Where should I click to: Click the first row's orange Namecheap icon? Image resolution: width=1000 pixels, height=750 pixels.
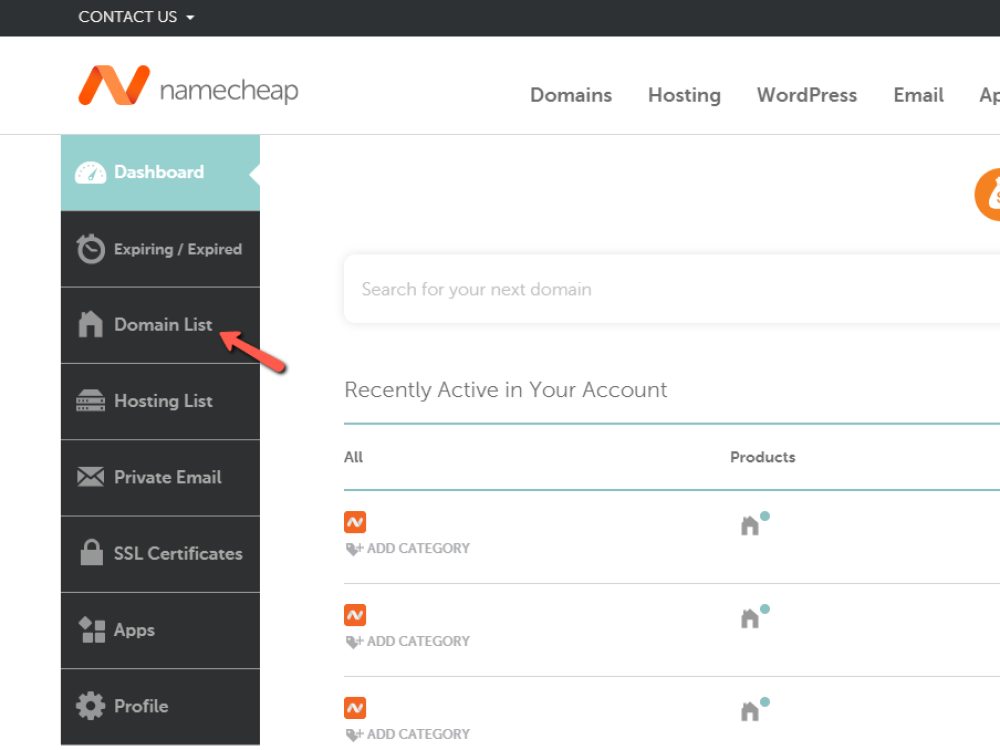(x=355, y=522)
